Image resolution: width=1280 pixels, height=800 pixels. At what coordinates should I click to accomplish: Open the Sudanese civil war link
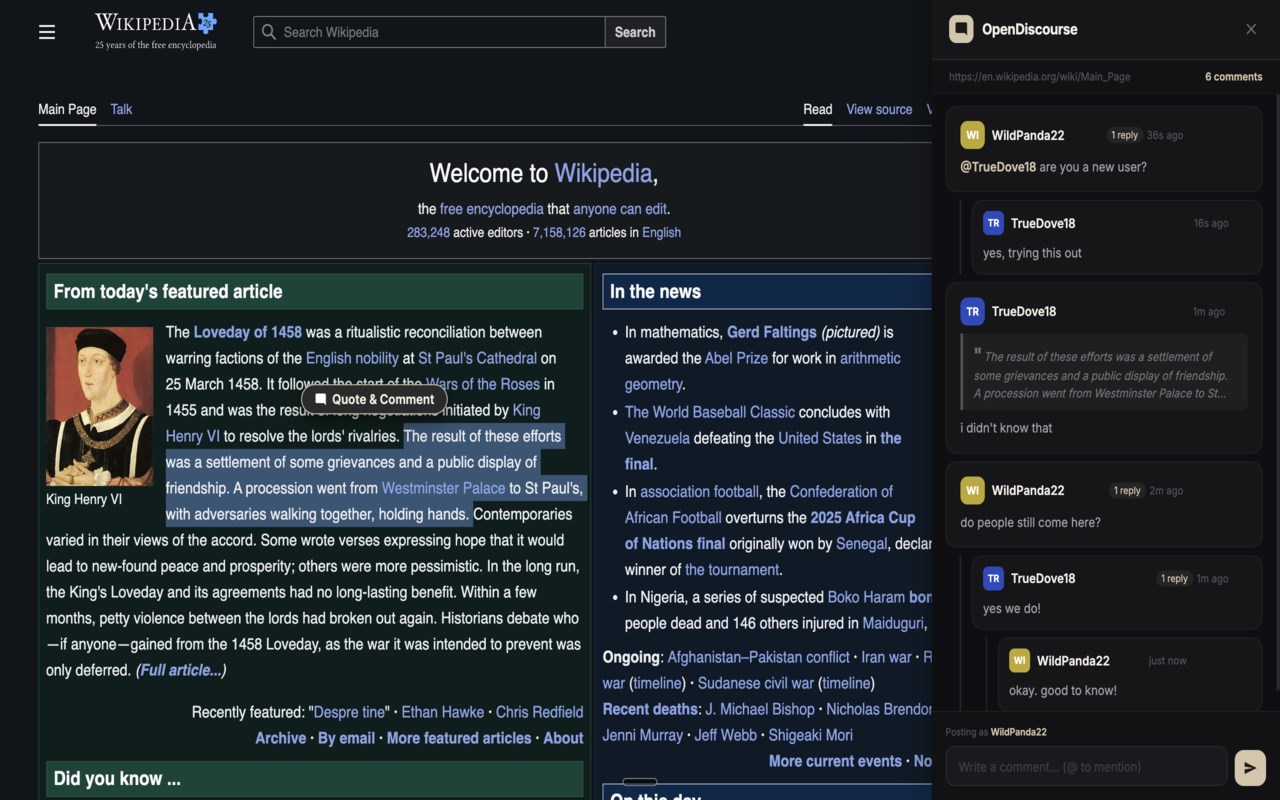(756, 683)
